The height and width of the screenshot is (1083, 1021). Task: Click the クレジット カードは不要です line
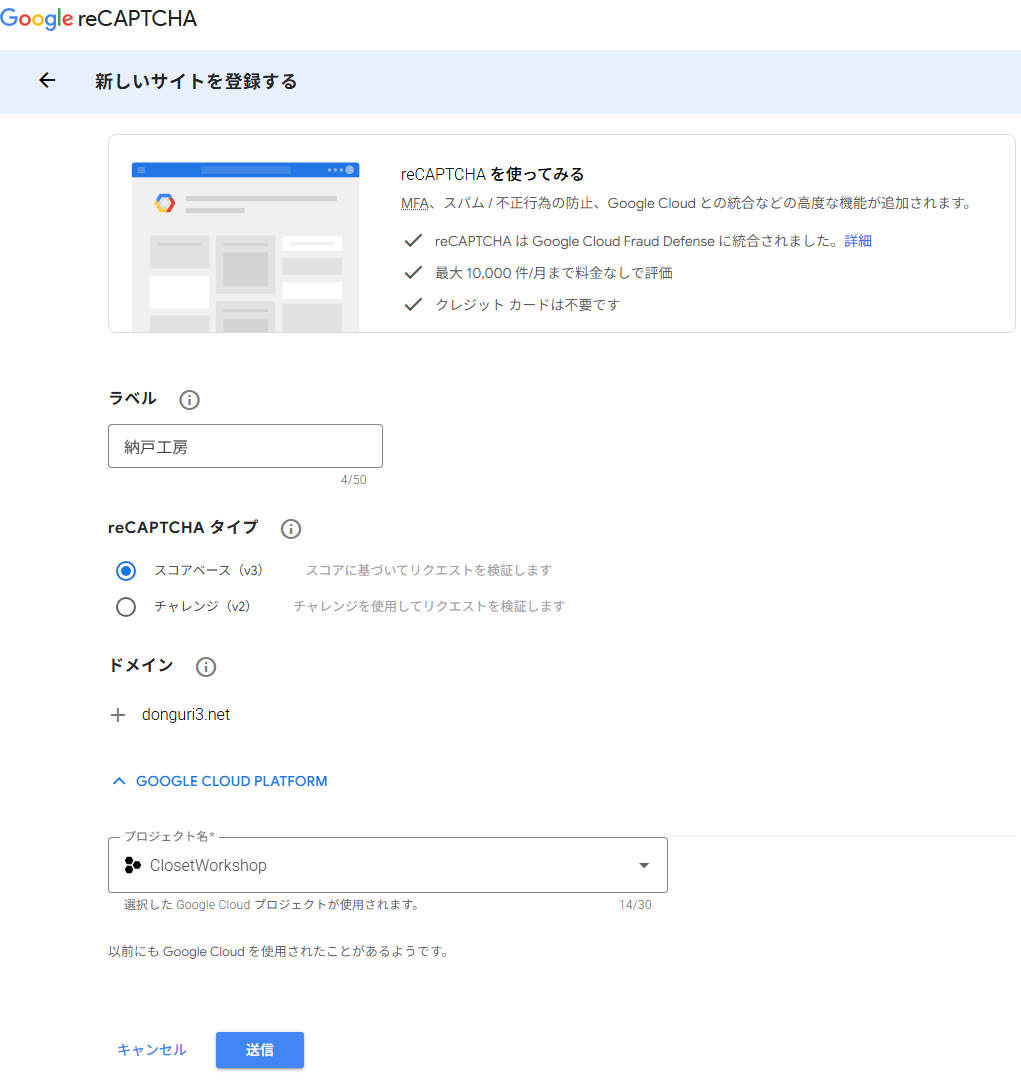point(527,305)
